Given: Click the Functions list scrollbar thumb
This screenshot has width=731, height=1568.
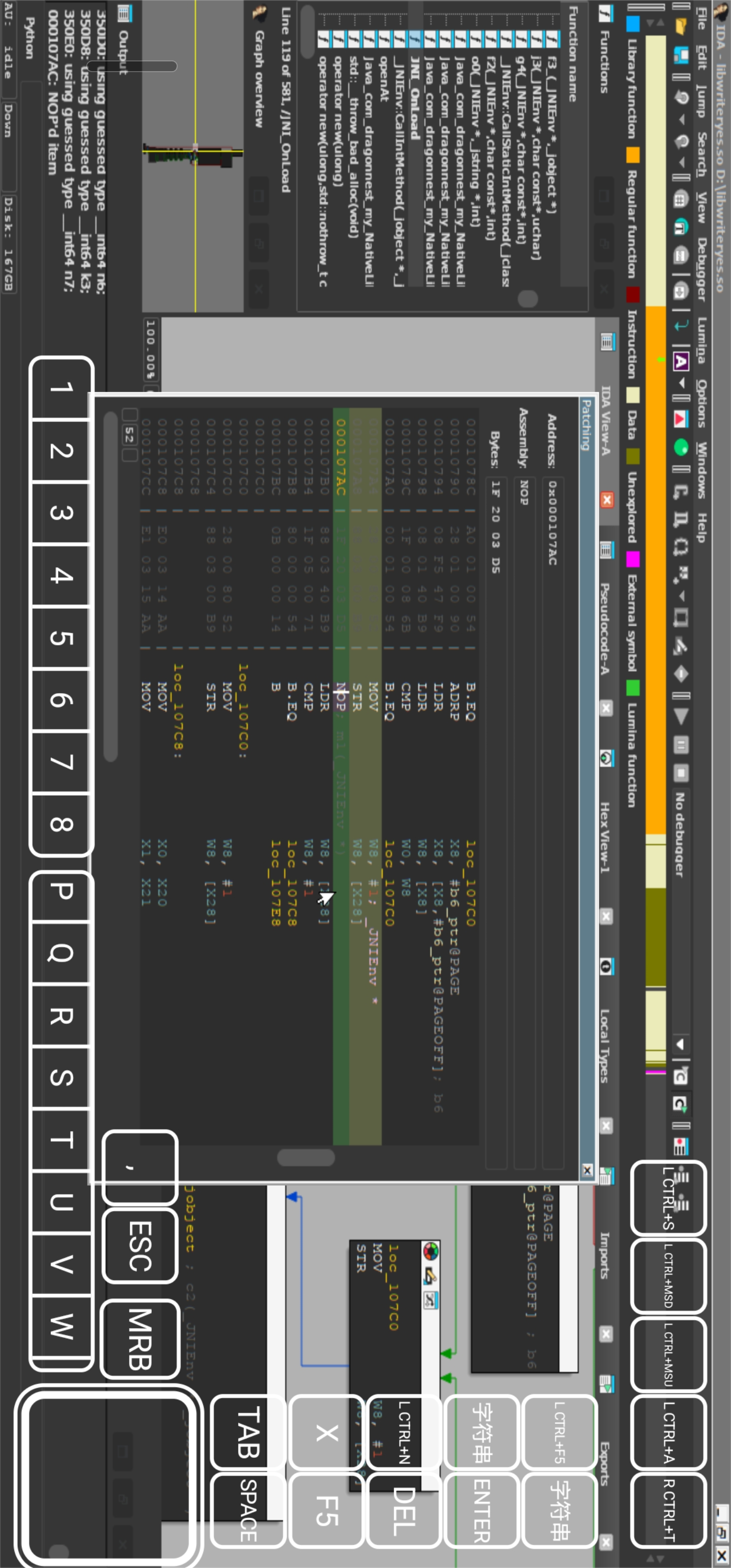Looking at the screenshot, I should [528, 298].
